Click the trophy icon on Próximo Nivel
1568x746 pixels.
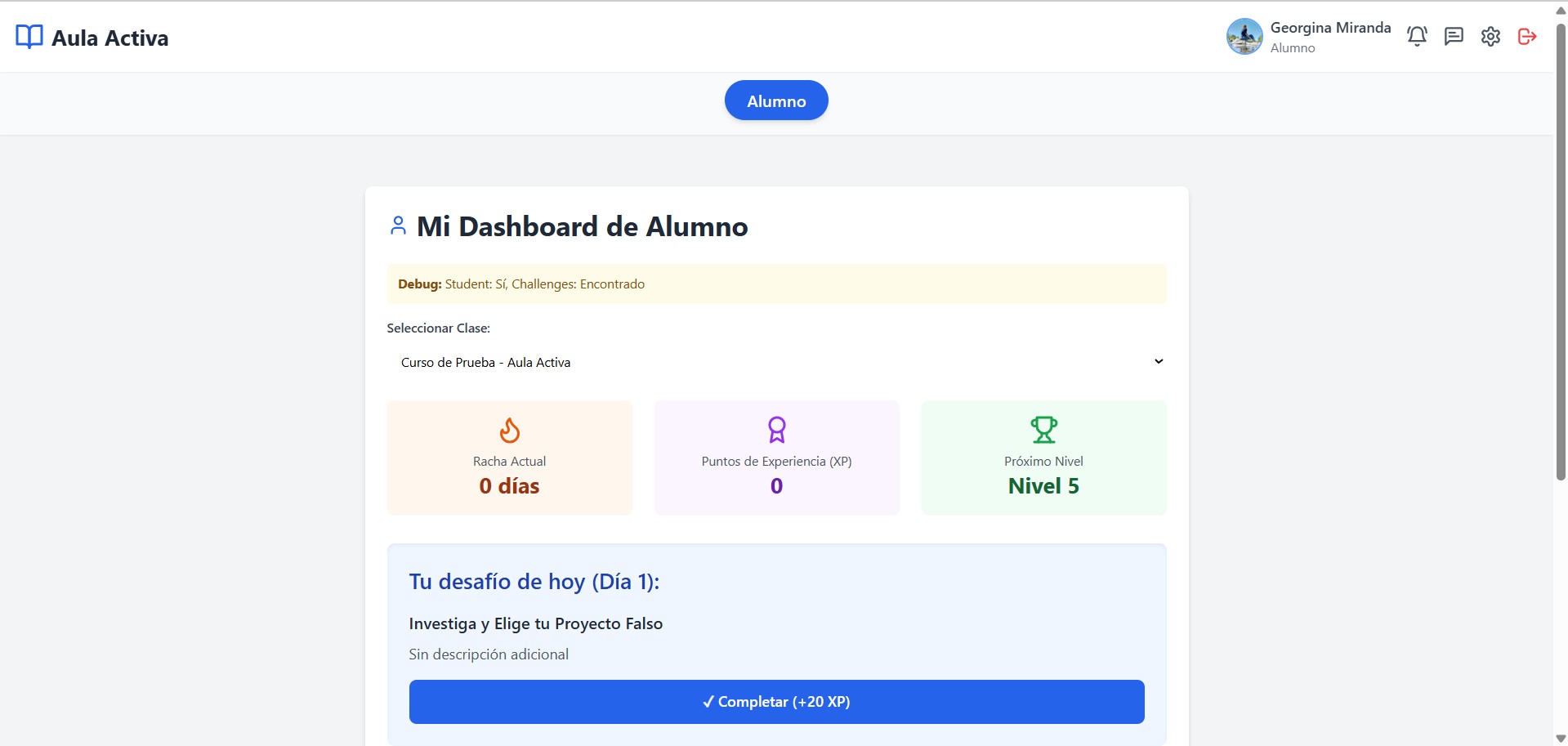pyautogui.click(x=1043, y=428)
